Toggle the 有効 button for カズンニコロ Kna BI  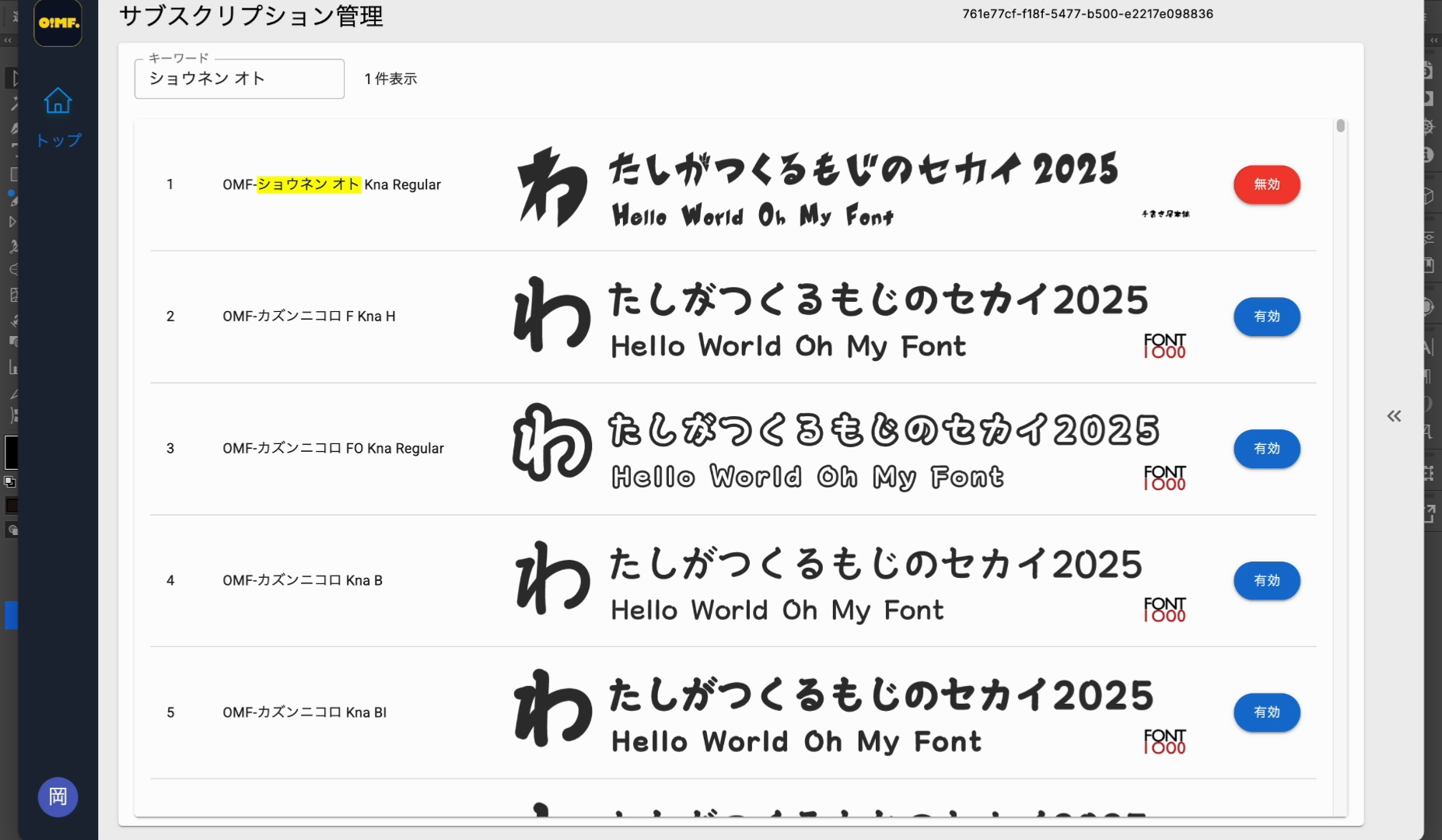pos(1266,712)
